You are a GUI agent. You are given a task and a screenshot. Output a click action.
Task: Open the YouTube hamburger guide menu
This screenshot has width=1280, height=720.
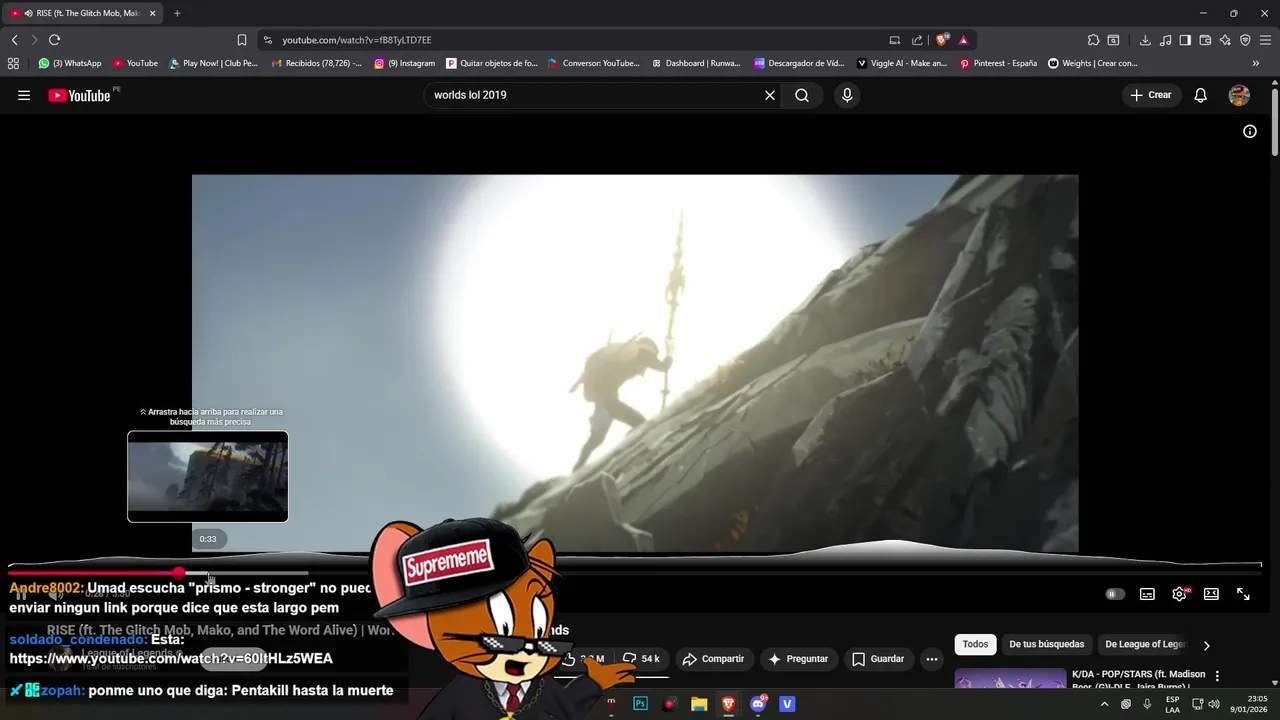pos(24,95)
